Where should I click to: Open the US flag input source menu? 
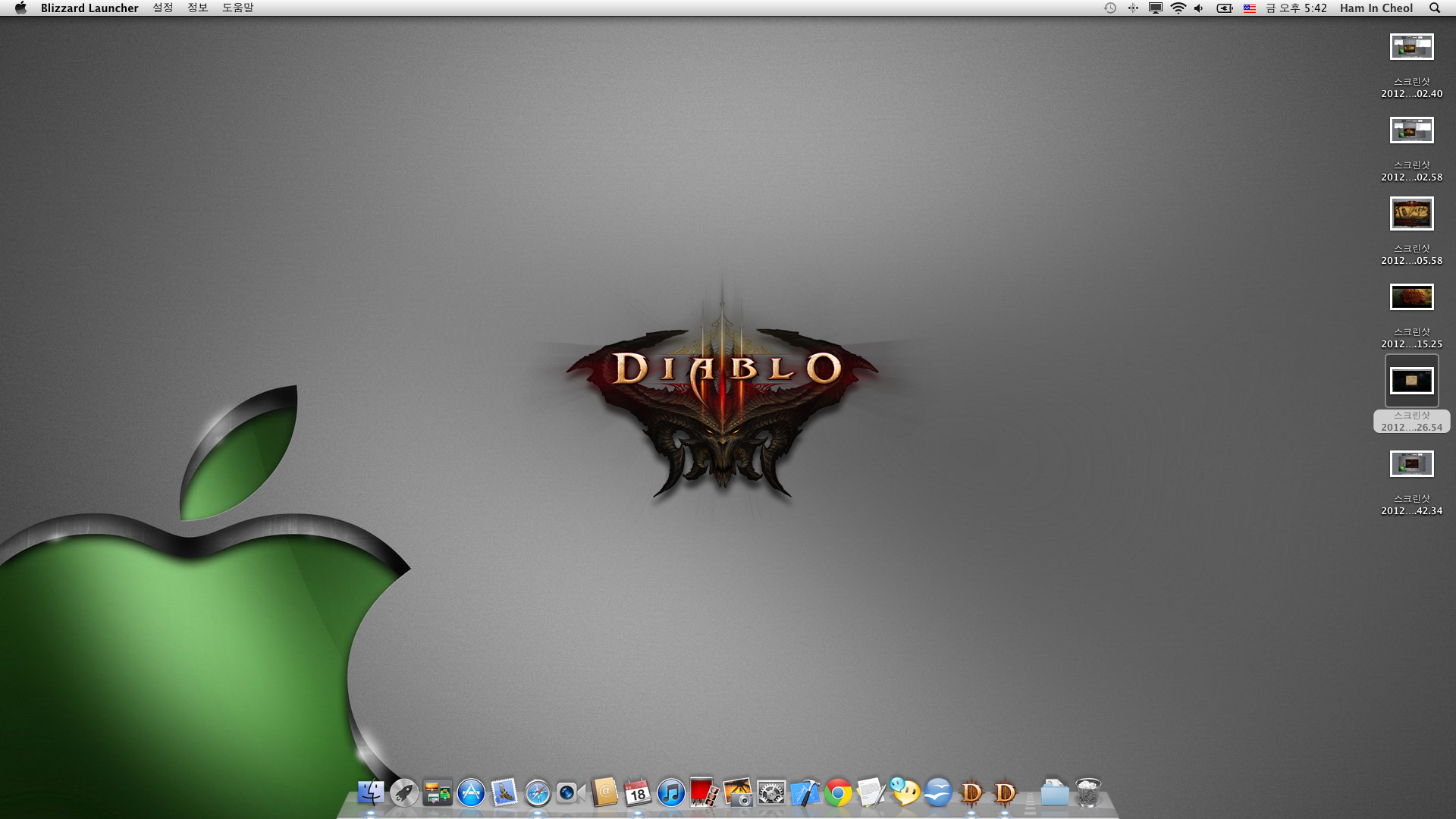pyautogui.click(x=1249, y=8)
